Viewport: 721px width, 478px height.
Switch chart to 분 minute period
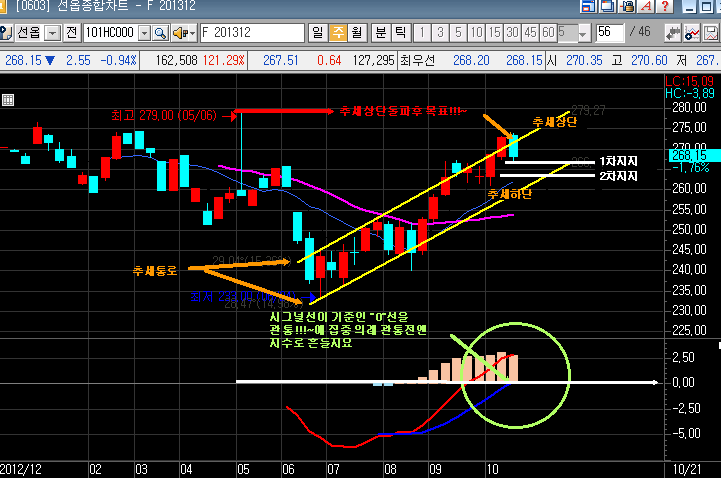(381, 33)
